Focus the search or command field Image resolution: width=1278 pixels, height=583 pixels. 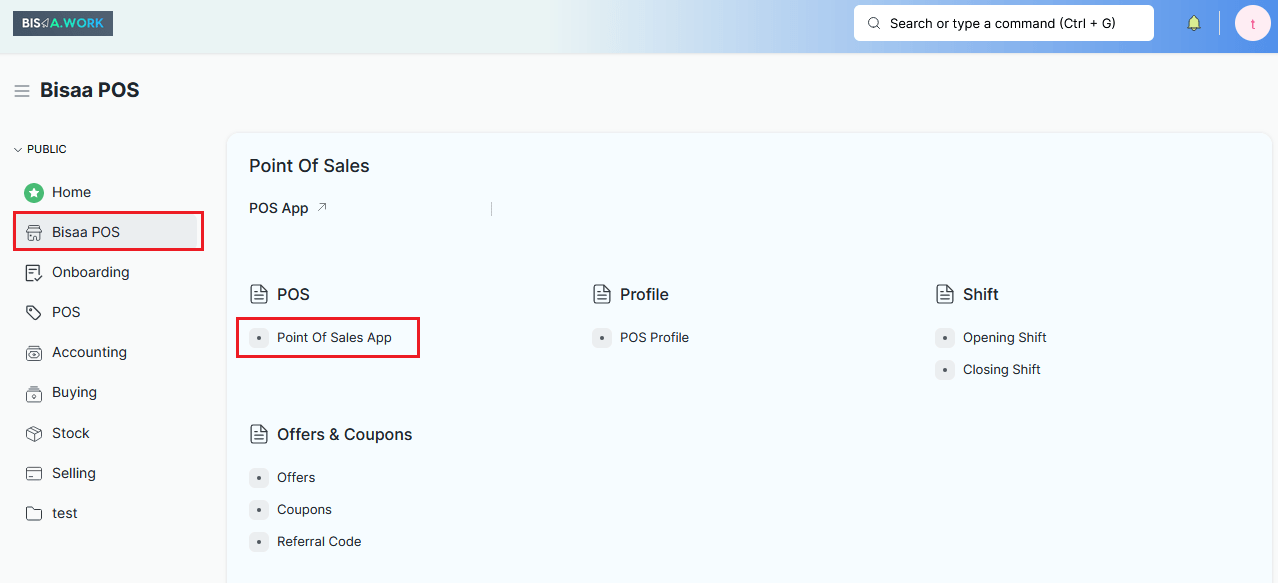point(1003,23)
